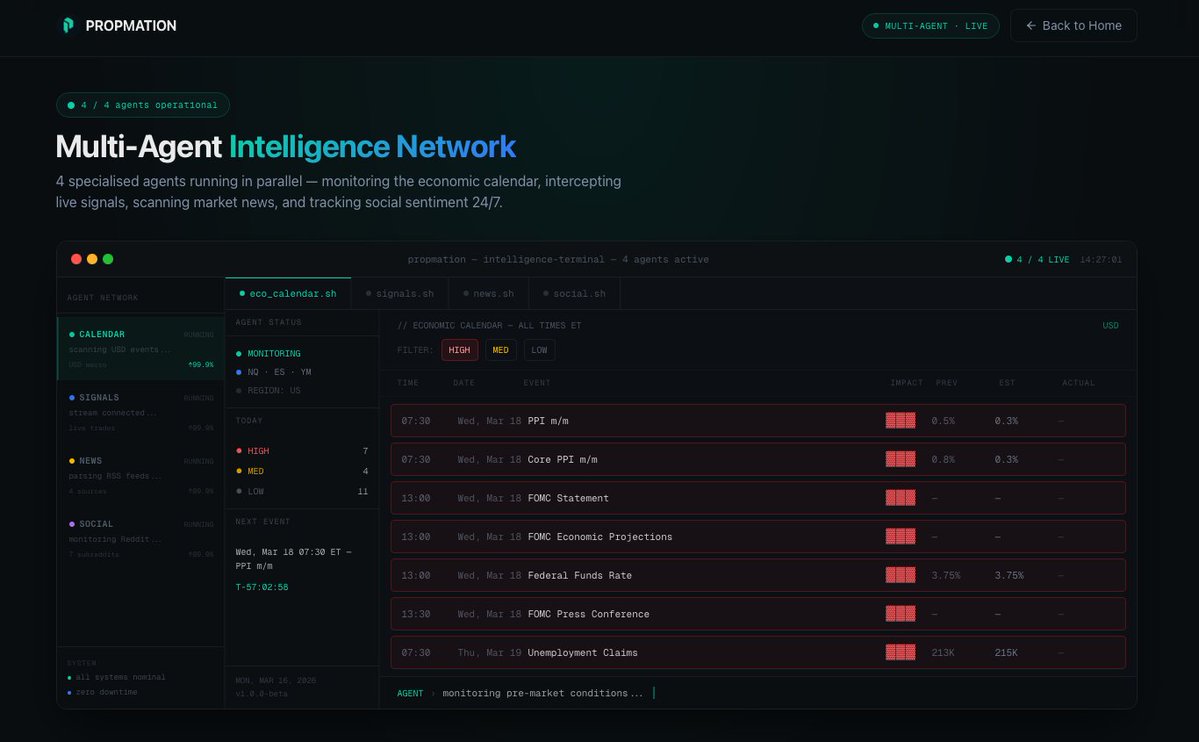Click the 215K estimate value
Image resolution: width=1199 pixels, height=742 pixels.
[1006, 653]
